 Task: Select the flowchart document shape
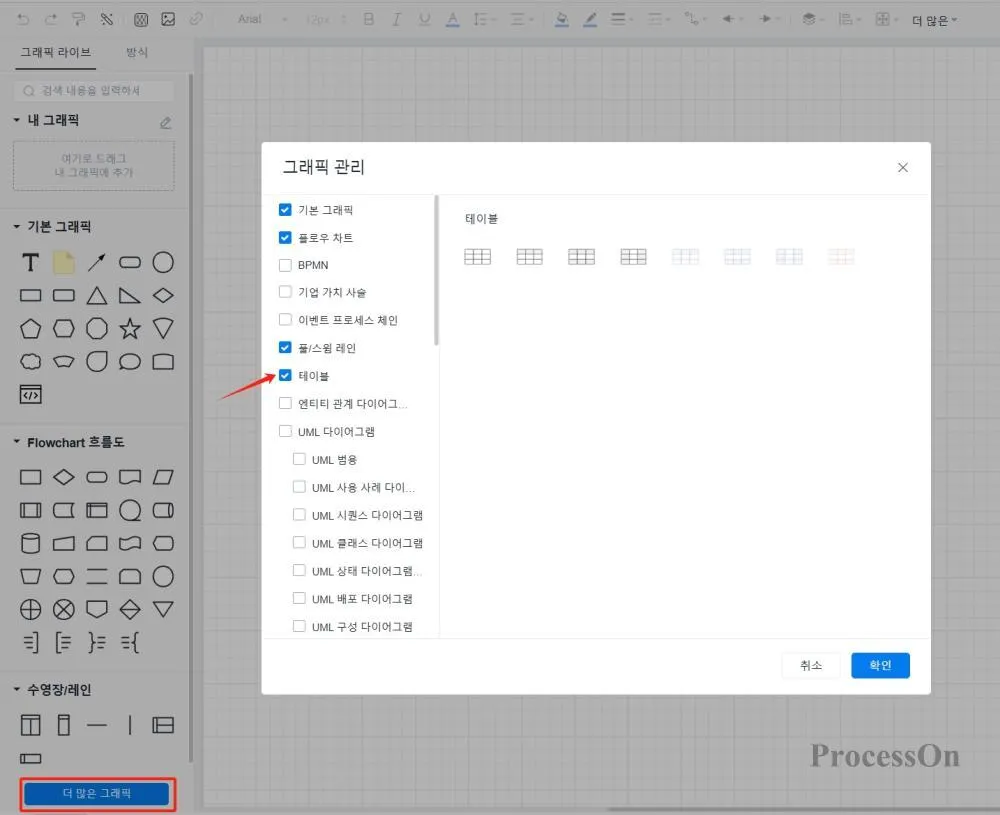[x=130, y=477]
